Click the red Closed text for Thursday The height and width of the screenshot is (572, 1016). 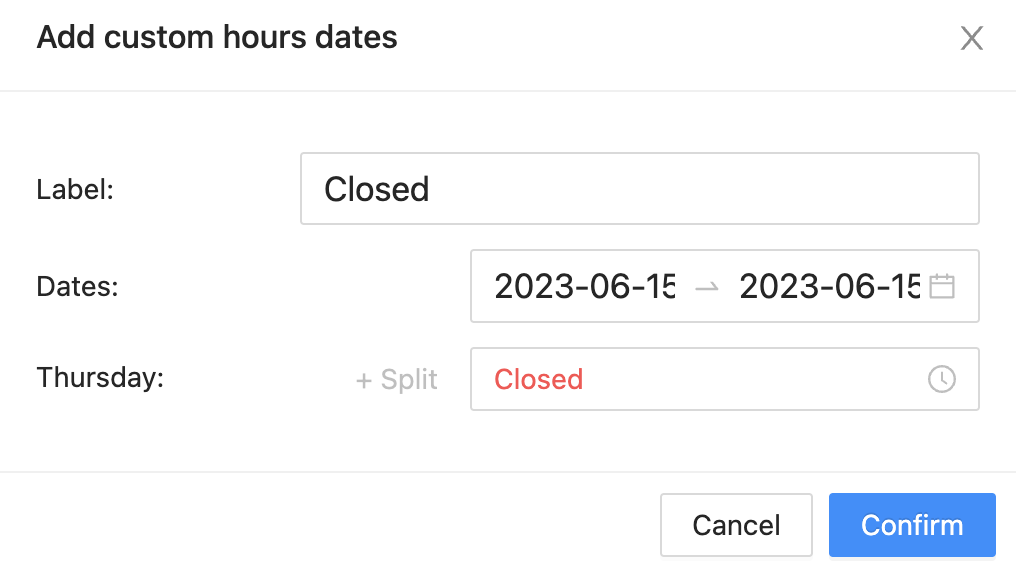538,380
